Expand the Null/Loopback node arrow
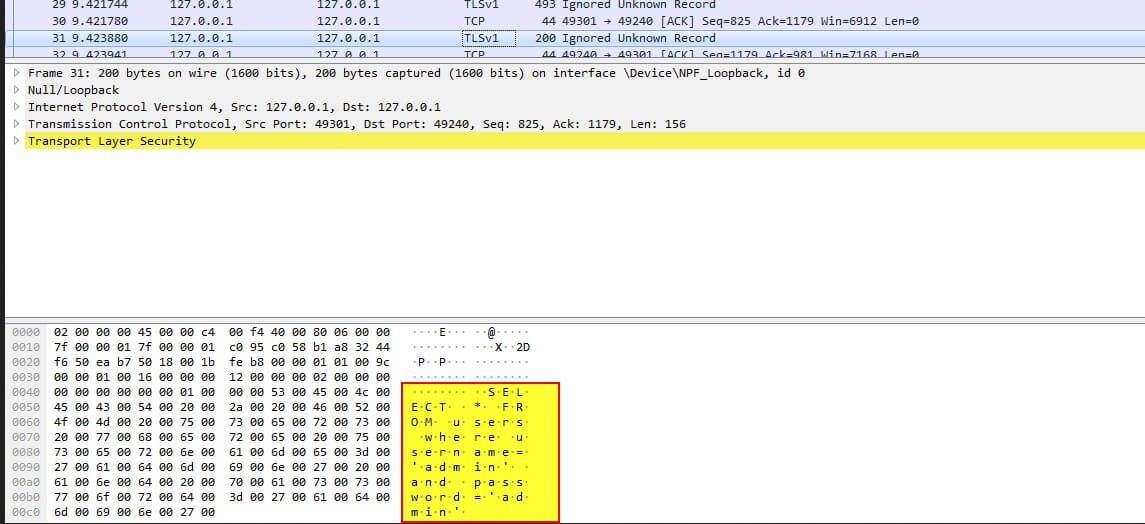Image resolution: width=1145 pixels, height=524 pixels. [x=17, y=90]
